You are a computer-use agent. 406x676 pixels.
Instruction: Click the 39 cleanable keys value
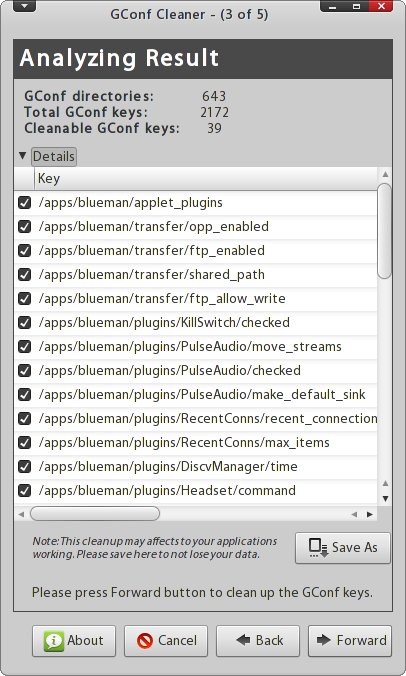coord(214,128)
